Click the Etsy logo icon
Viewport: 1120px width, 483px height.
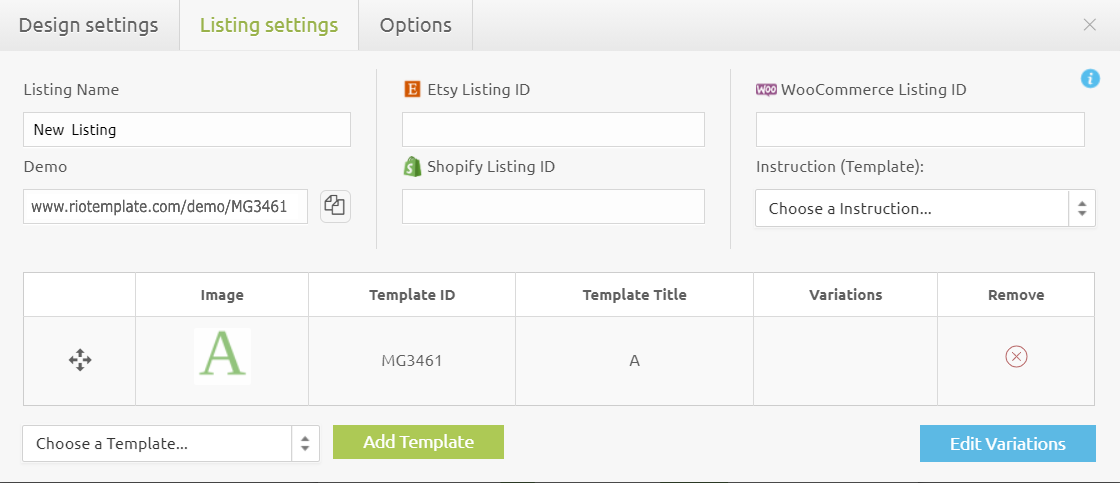click(x=412, y=90)
